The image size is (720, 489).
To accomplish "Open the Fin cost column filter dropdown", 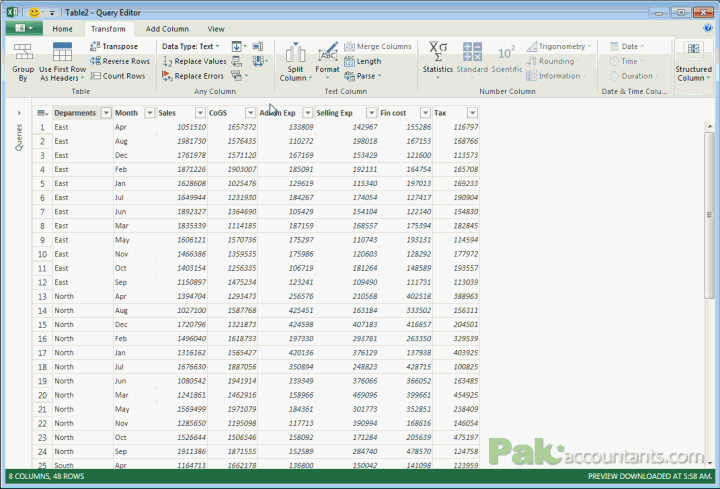I will (425, 113).
